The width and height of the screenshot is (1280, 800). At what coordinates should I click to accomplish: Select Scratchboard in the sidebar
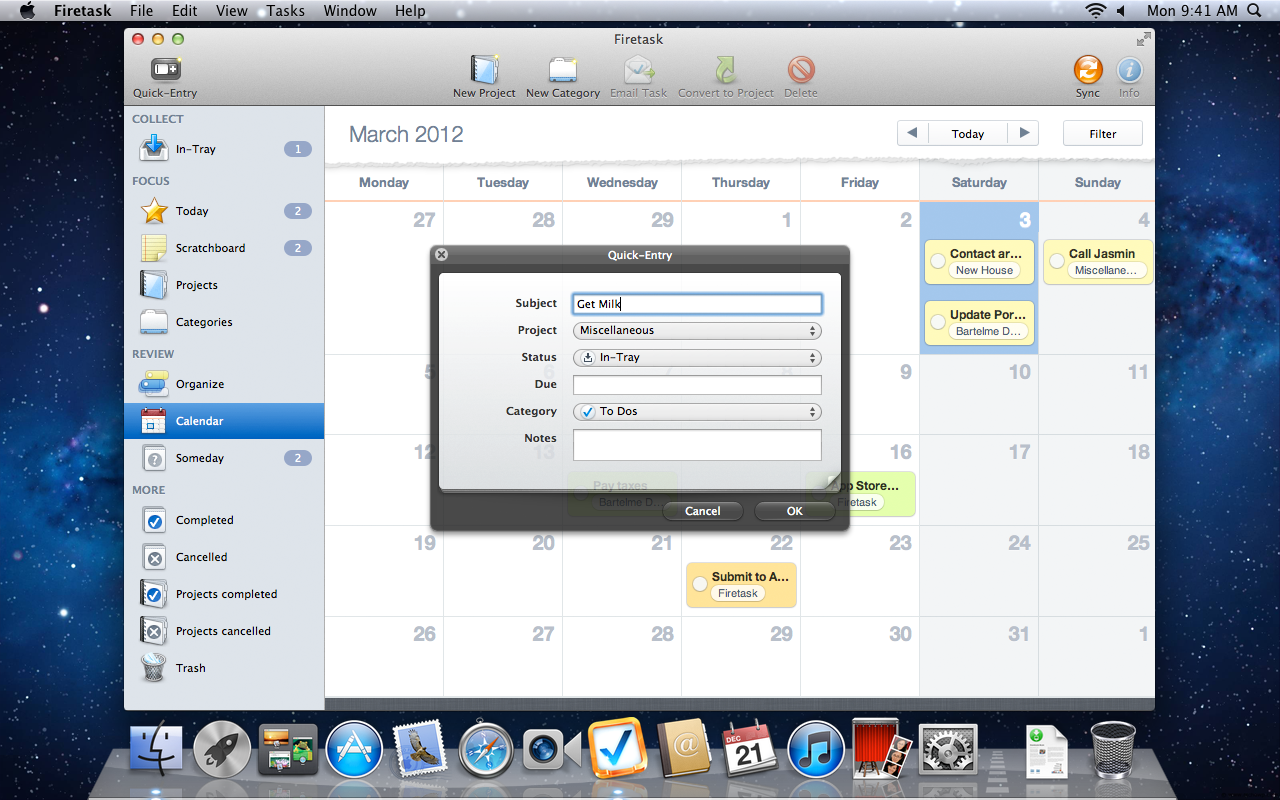pyautogui.click(x=210, y=248)
